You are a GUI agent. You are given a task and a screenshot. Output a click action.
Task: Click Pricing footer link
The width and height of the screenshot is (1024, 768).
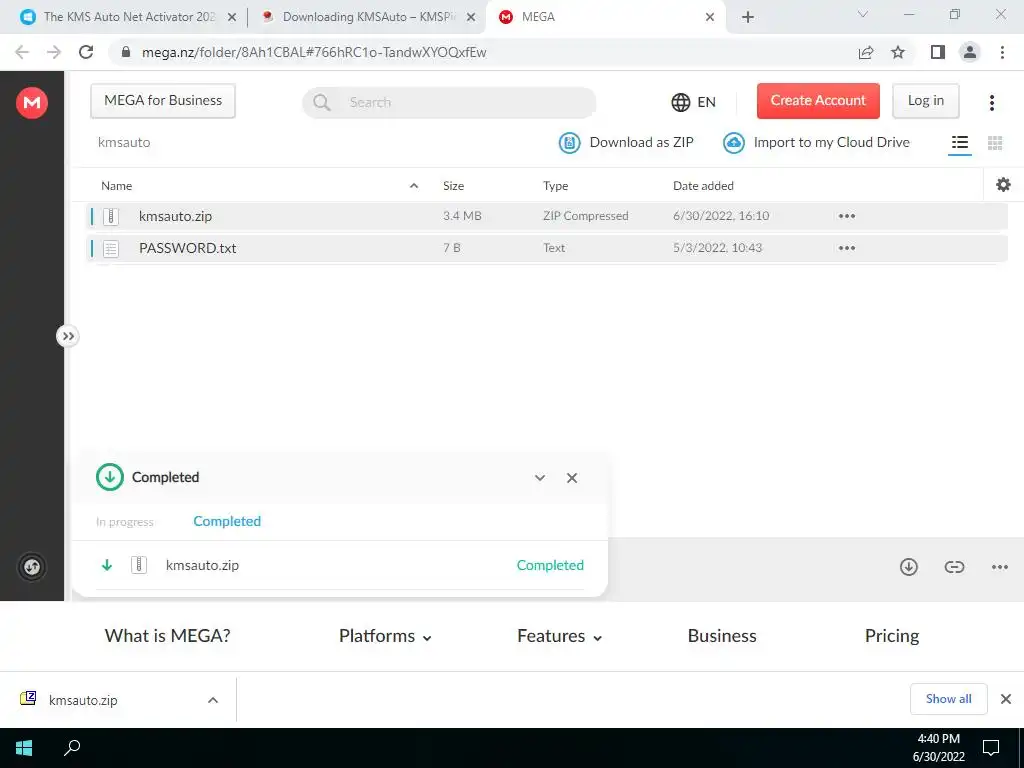tap(891, 636)
